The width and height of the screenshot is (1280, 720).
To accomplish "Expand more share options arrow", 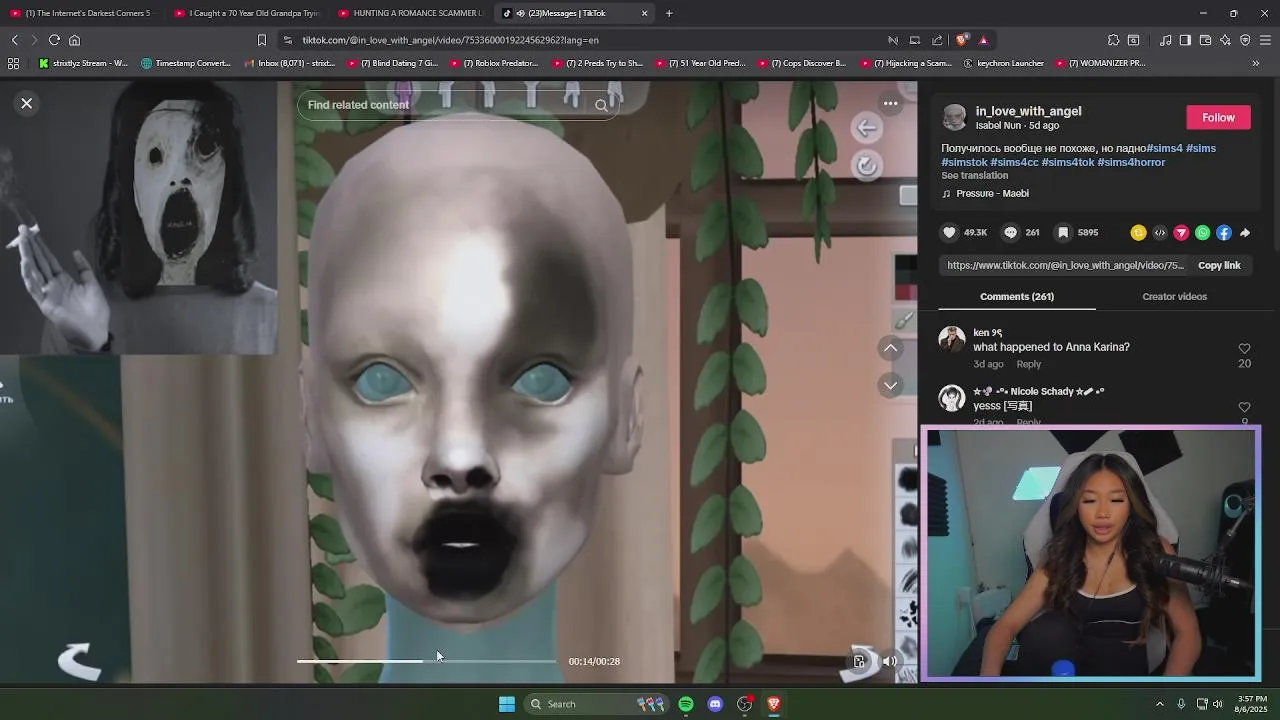I will point(1245,233).
